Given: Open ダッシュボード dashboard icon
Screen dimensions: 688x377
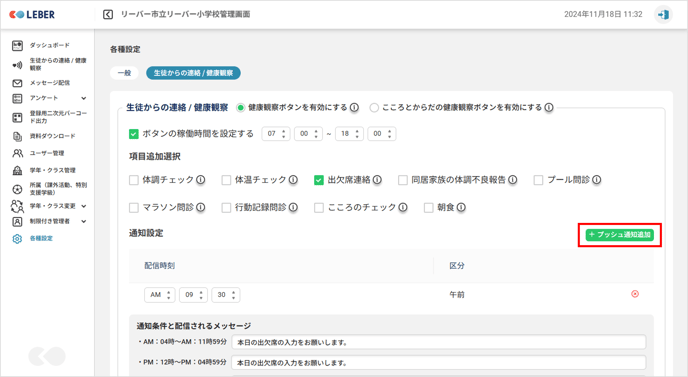Looking at the screenshot, I should [x=17, y=45].
